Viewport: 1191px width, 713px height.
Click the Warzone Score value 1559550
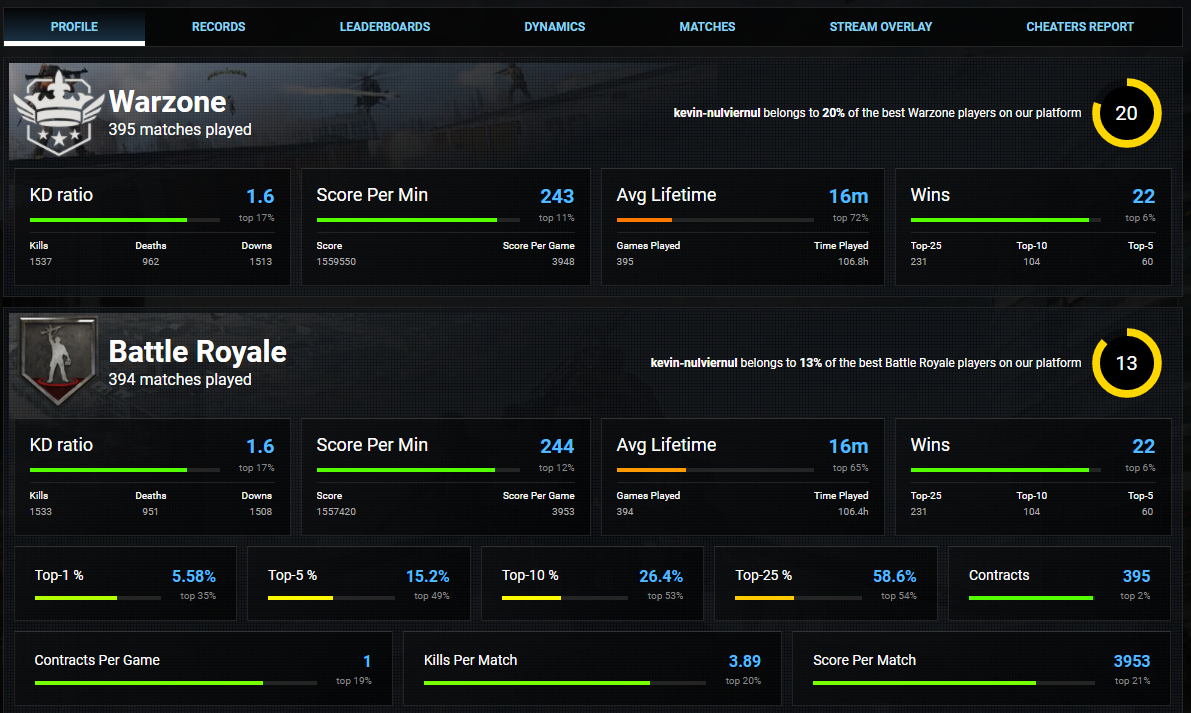(336, 262)
